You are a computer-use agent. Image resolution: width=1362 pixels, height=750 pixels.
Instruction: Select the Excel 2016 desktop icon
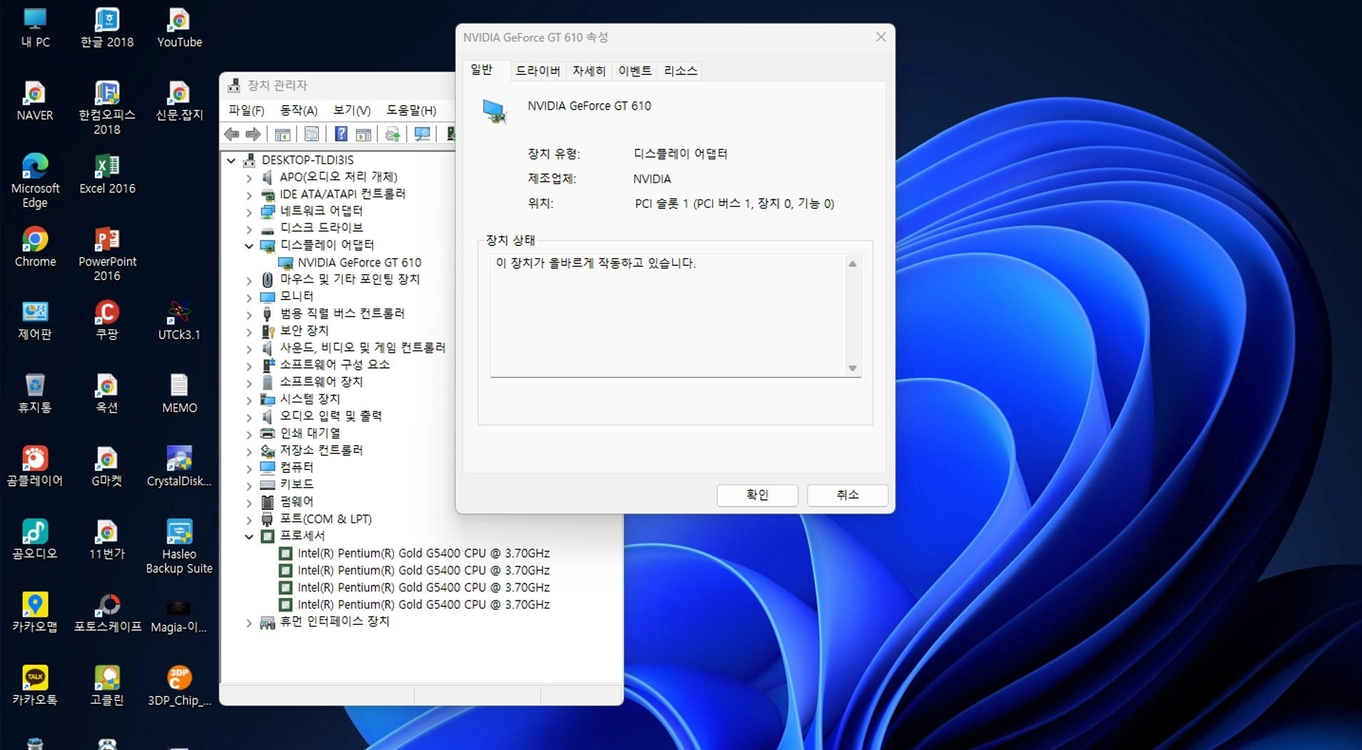(x=107, y=174)
